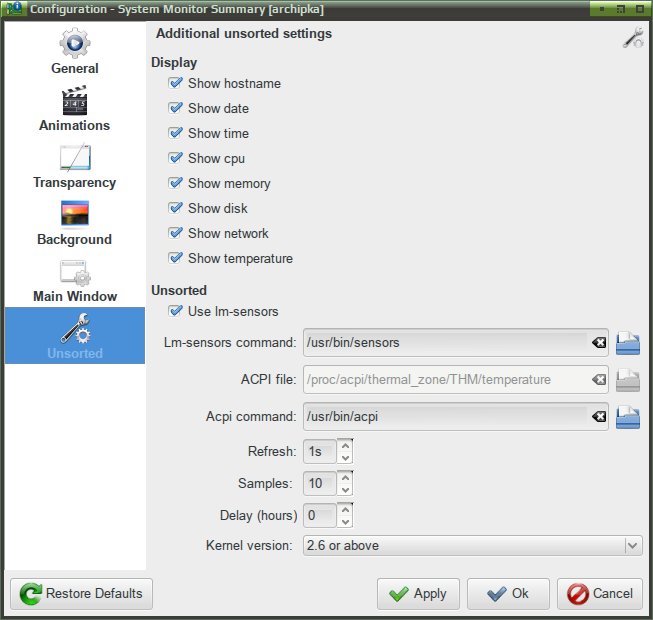Maximize the configuration window
The image size is (653, 620).
(x=621, y=9)
